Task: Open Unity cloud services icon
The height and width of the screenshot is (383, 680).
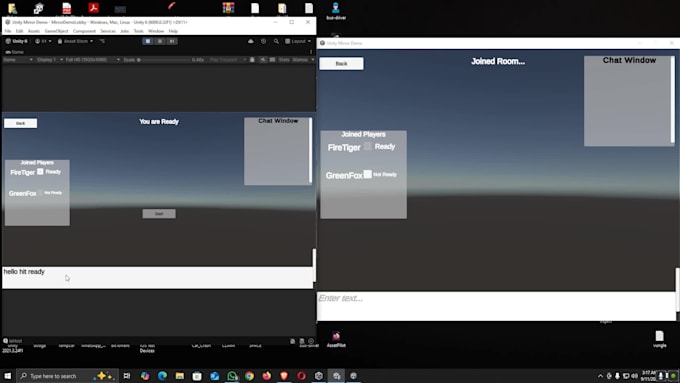Action: (x=251, y=41)
